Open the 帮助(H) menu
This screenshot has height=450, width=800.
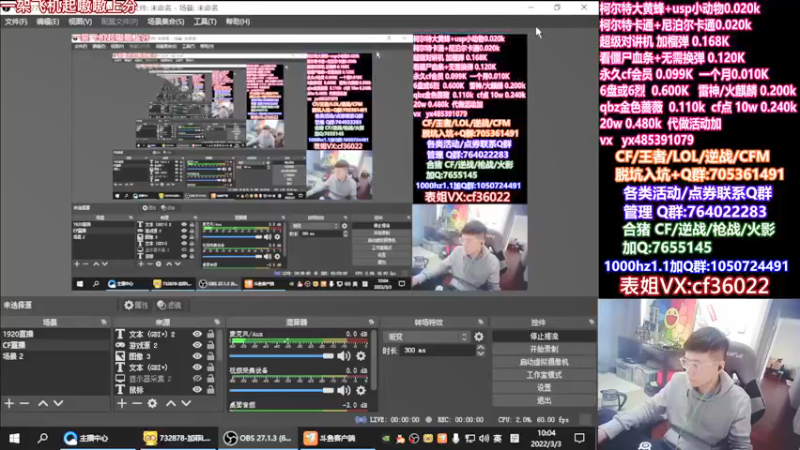click(238, 22)
